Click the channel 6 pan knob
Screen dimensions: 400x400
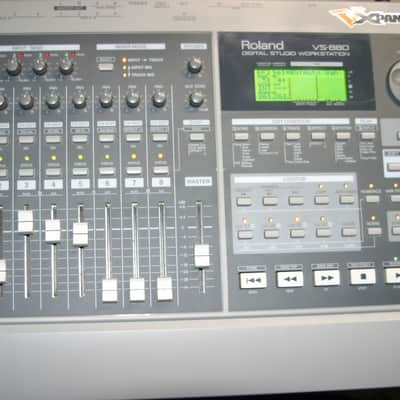point(106,100)
